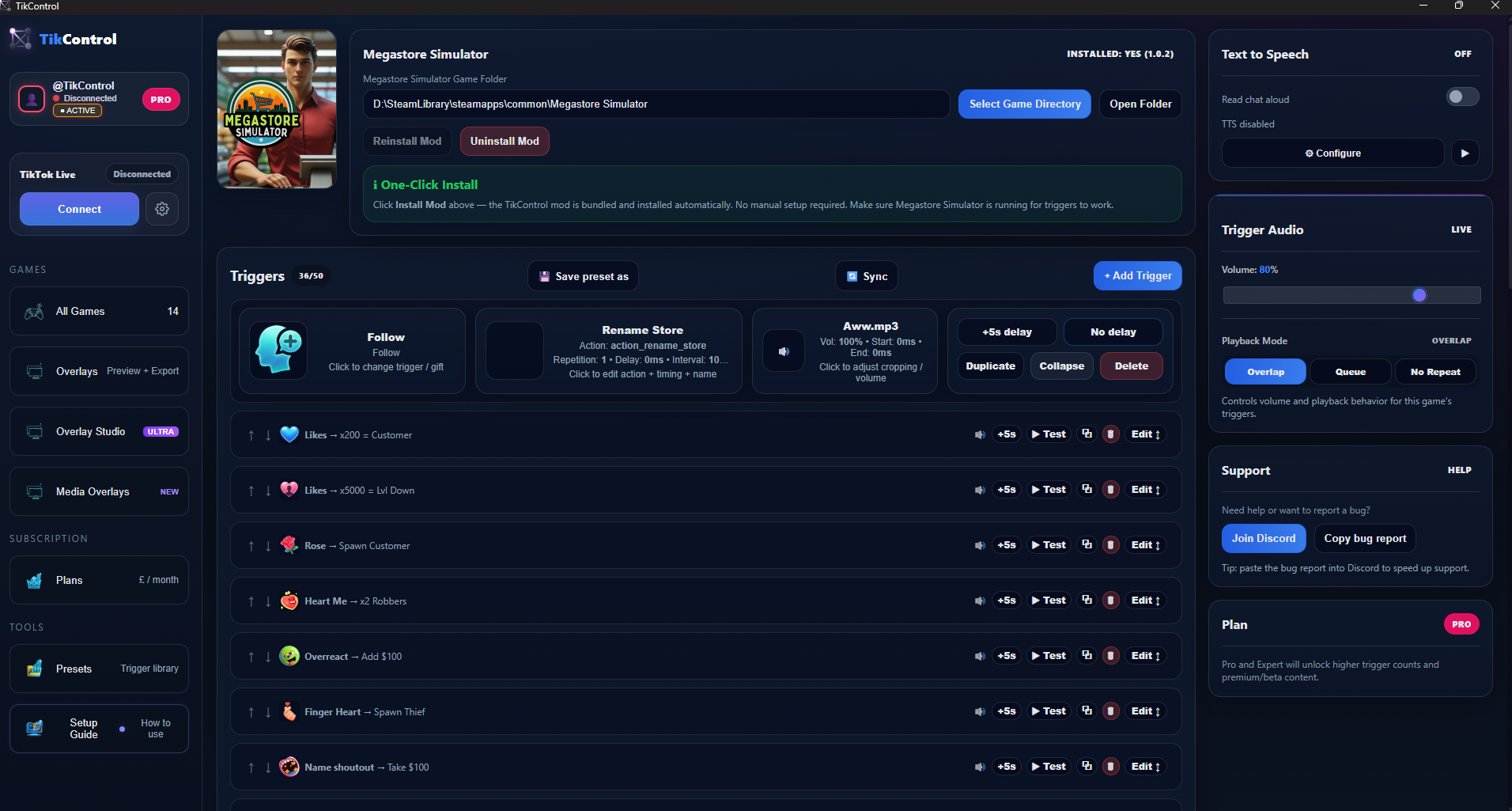Click Select Game Directory button
Viewport: 1512px width, 811px height.
click(1025, 104)
